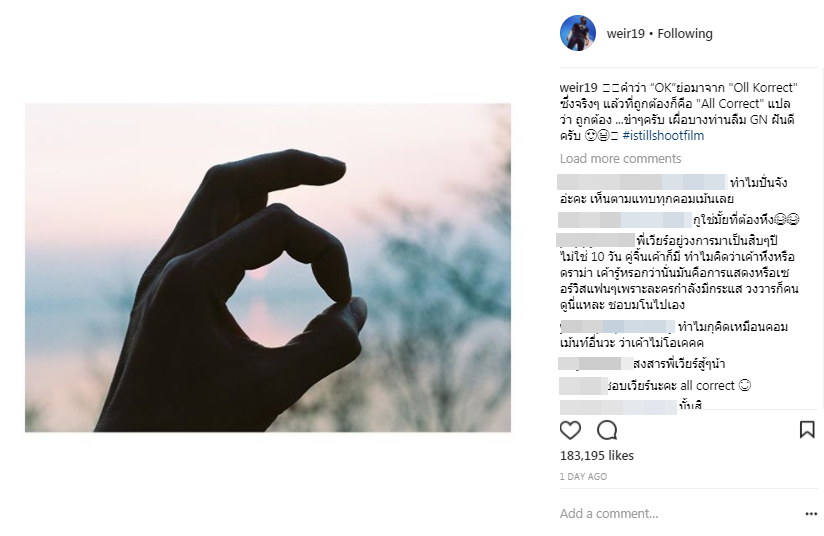View list of 183,195 likes
The image size is (824, 536).
[596, 456]
